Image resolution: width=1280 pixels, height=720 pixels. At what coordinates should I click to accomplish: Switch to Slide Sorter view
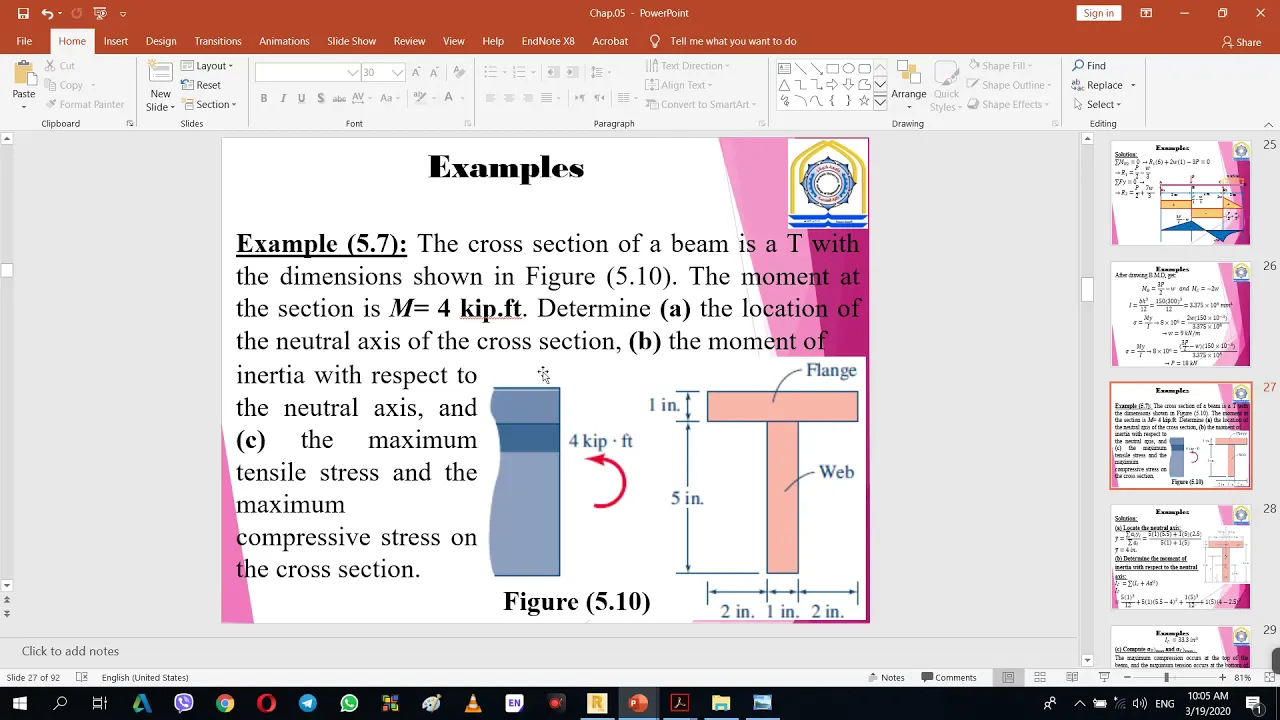pos(1040,677)
